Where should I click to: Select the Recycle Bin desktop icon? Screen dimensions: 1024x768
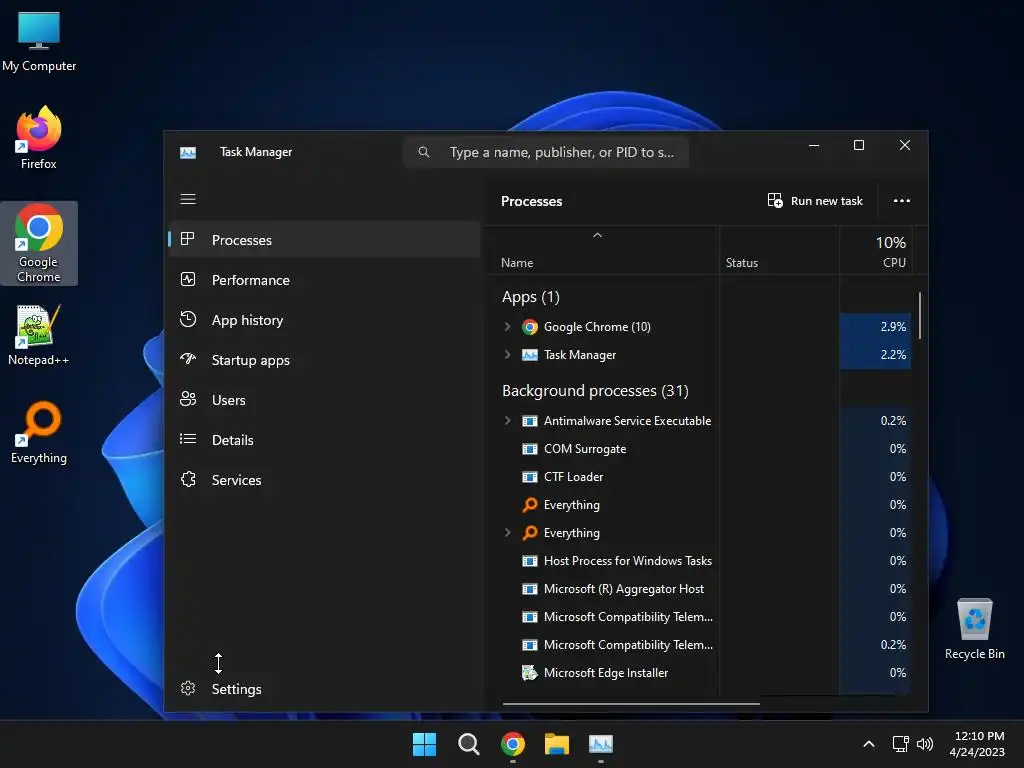(x=974, y=629)
